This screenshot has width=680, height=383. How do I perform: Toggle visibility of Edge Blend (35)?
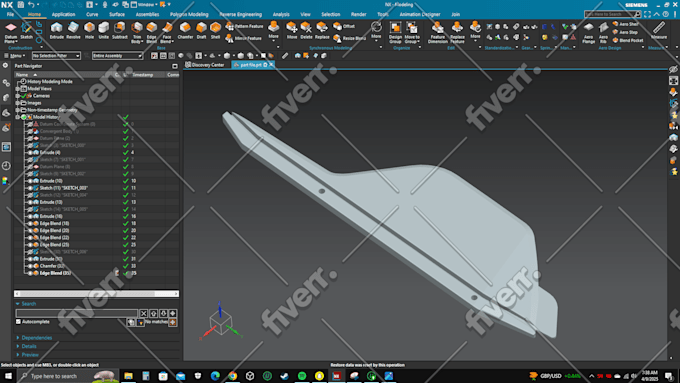(x=30, y=273)
